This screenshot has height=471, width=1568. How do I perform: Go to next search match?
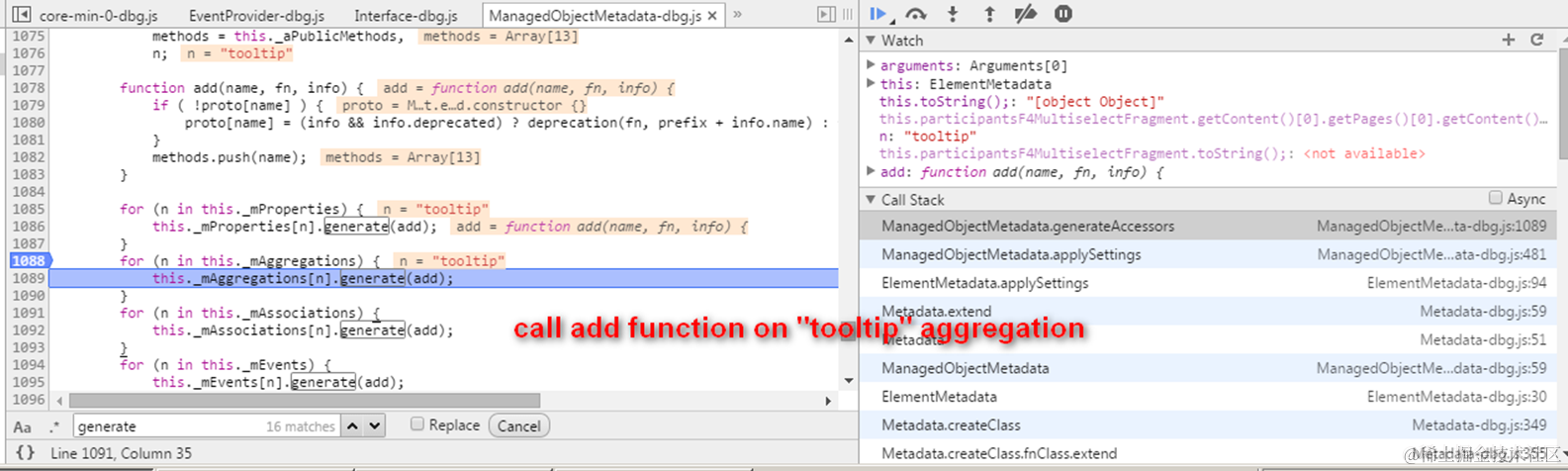coord(374,426)
